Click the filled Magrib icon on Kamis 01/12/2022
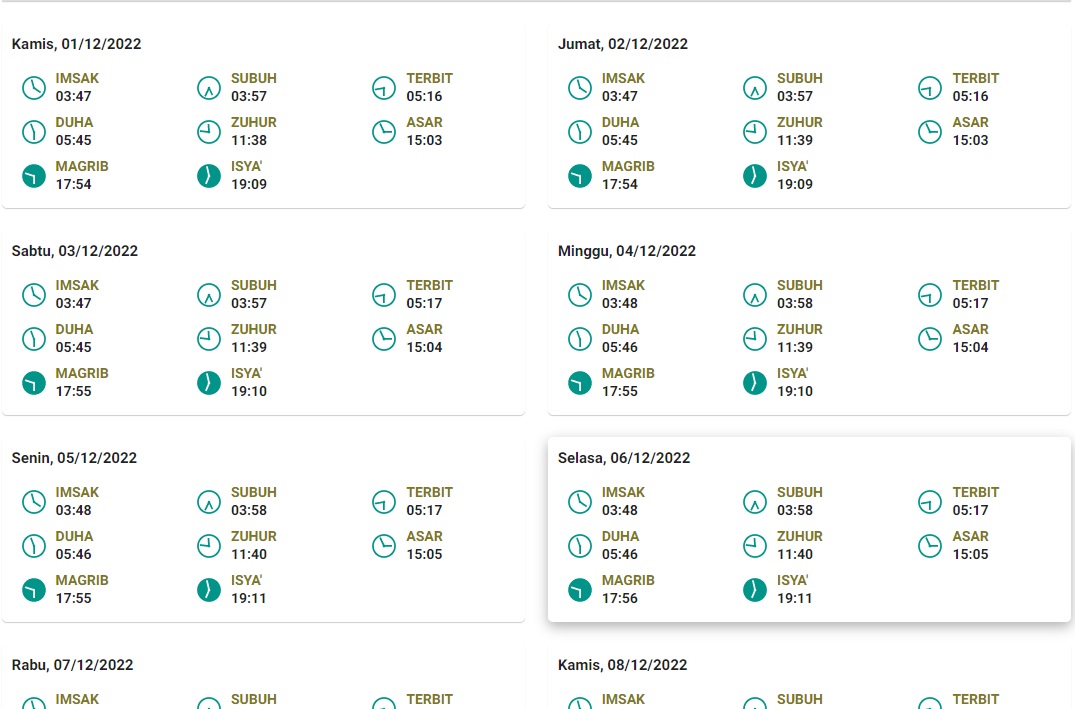 [x=34, y=175]
